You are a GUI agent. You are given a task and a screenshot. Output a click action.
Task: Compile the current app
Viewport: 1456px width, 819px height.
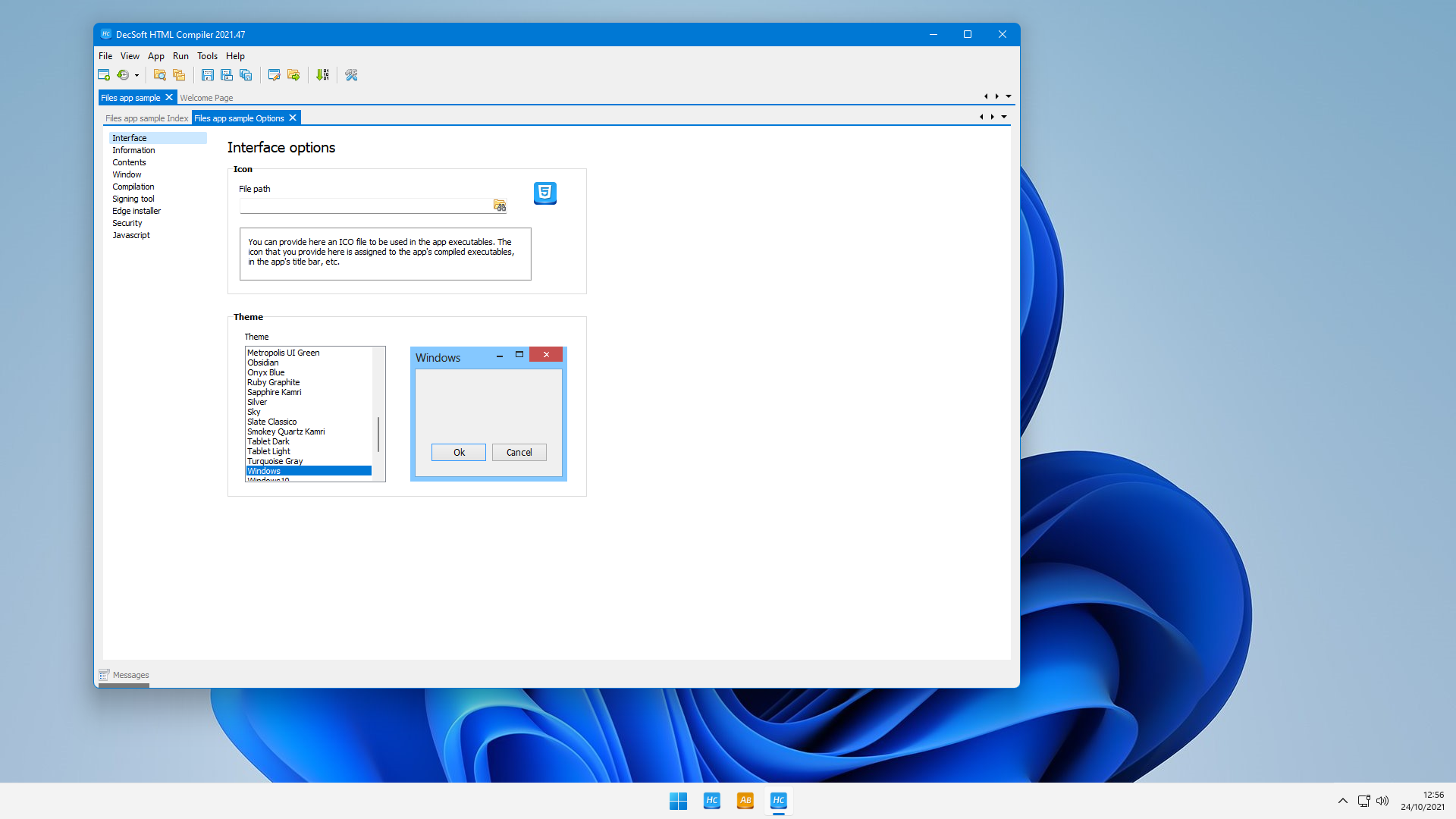click(322, 74)
